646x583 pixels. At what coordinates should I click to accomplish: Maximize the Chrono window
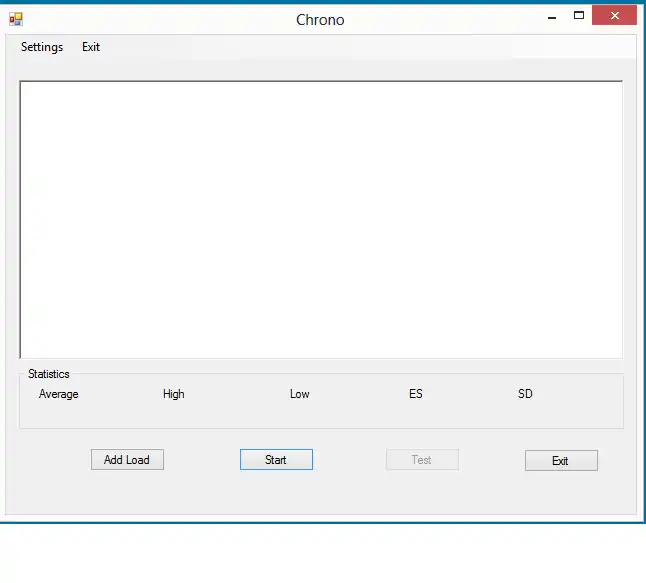click(579, 16)
